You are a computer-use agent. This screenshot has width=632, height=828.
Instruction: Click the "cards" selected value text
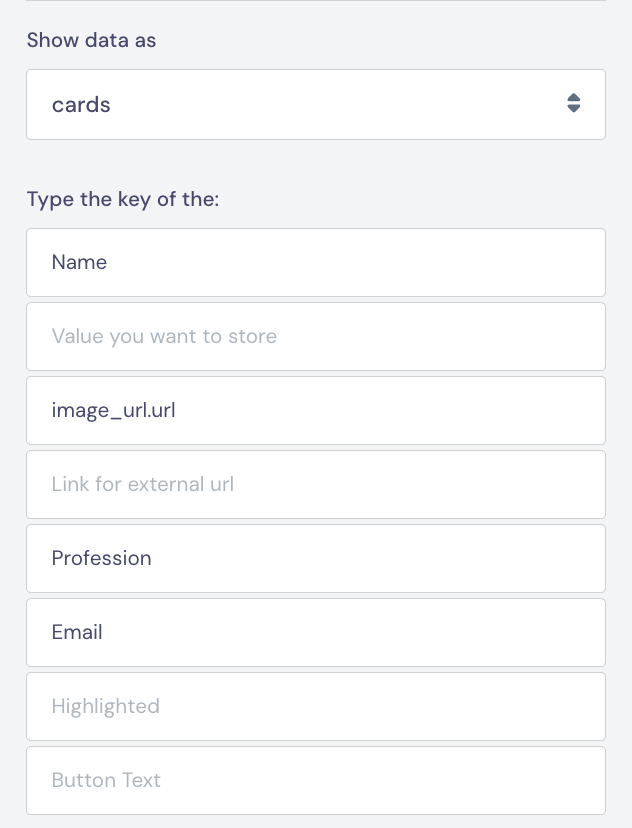(81, 104)
